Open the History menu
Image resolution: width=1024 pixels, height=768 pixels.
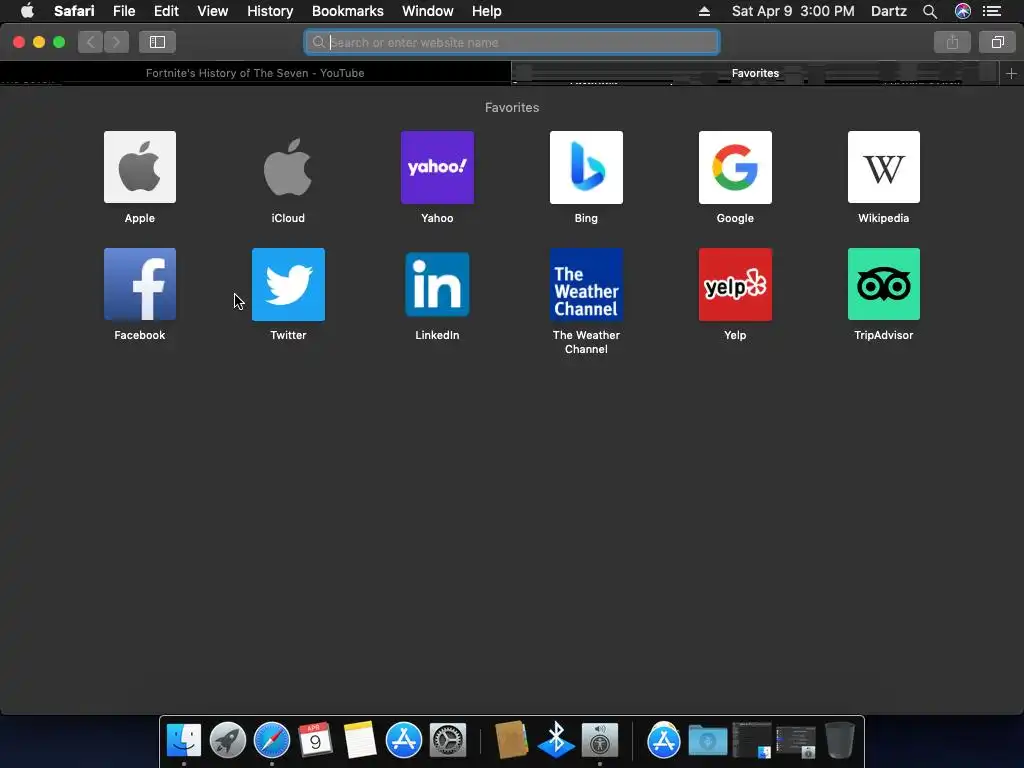click(x=270, y=11)
